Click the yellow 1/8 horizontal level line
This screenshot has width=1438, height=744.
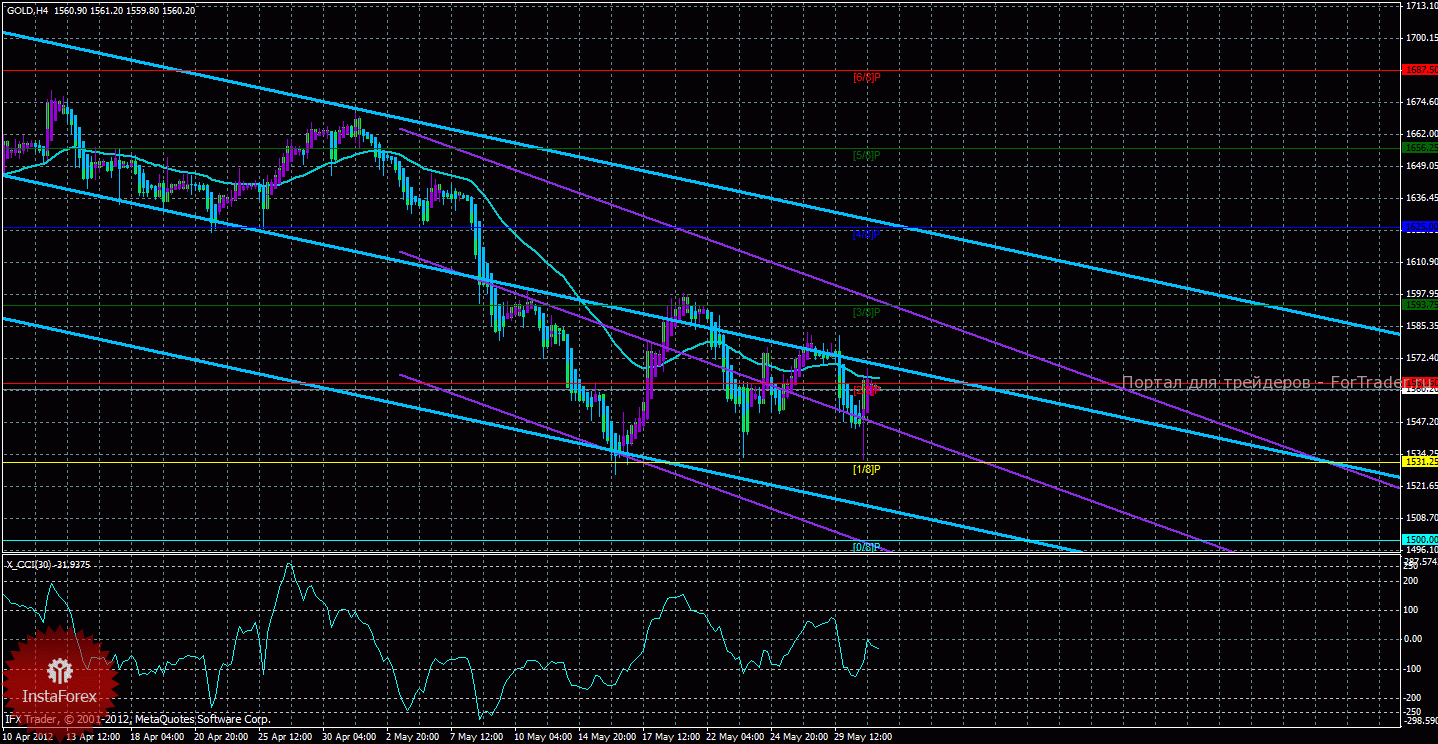(x=700, y=462)
